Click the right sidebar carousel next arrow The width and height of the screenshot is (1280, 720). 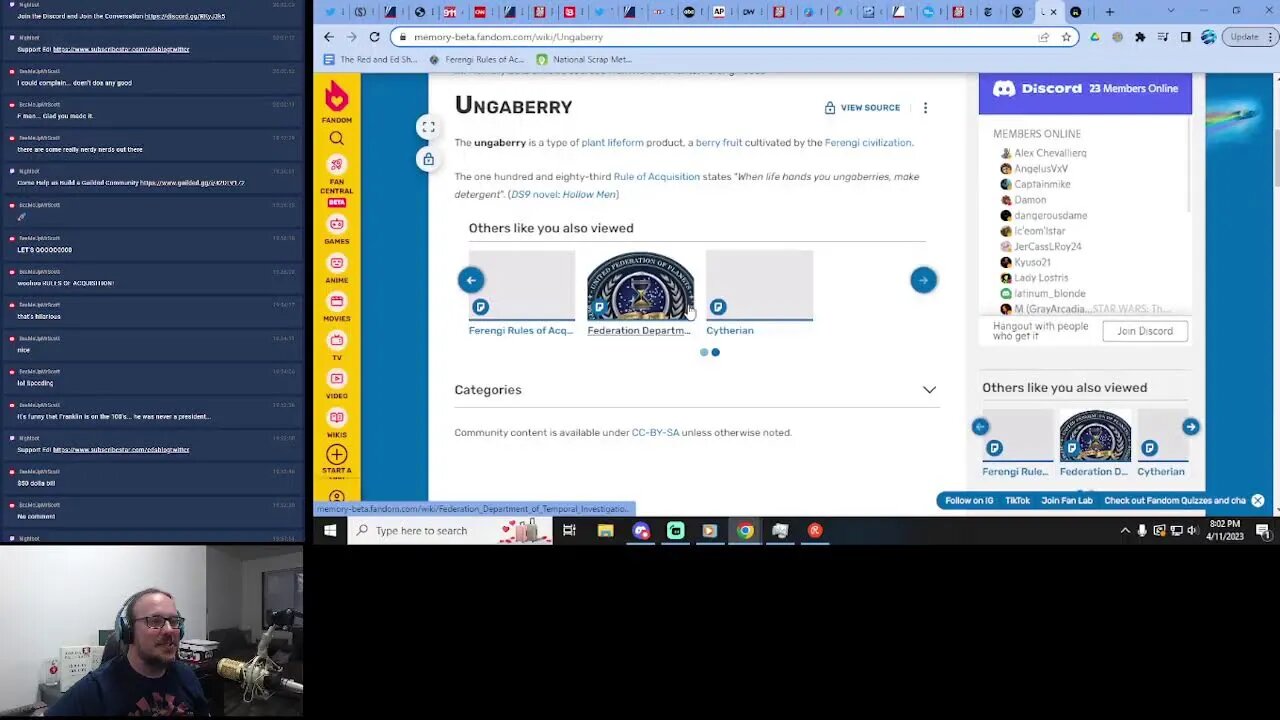tap(1190, 427)
